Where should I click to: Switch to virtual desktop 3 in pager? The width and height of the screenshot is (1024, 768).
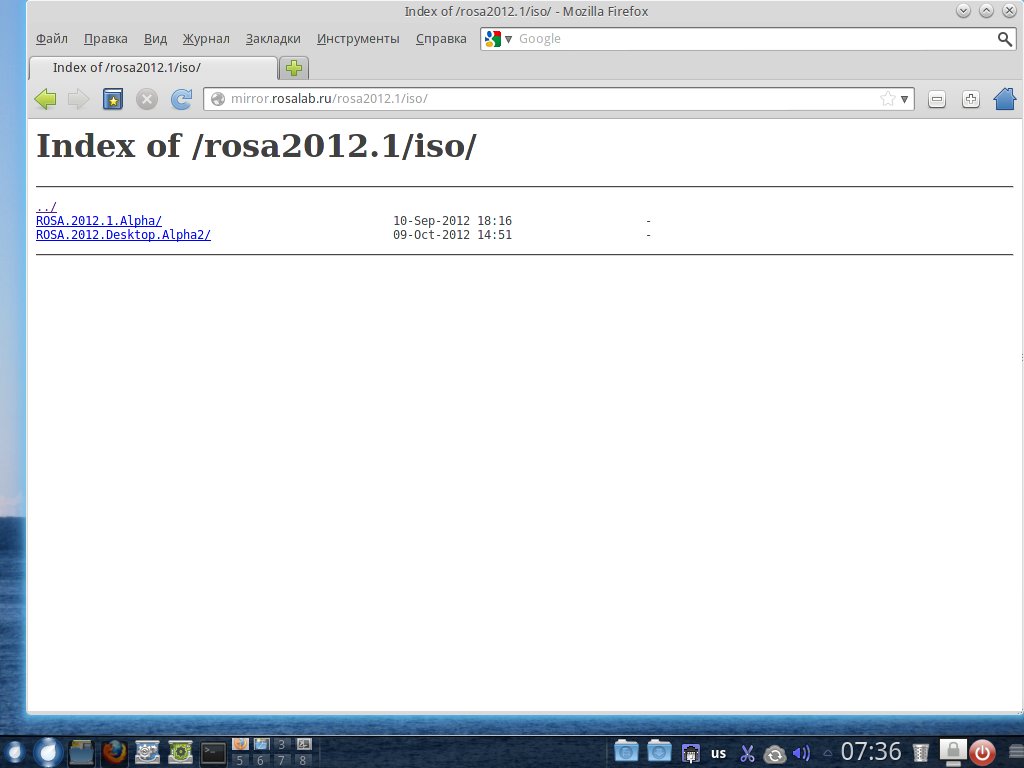pyautogui.click(x=281, y=744)
